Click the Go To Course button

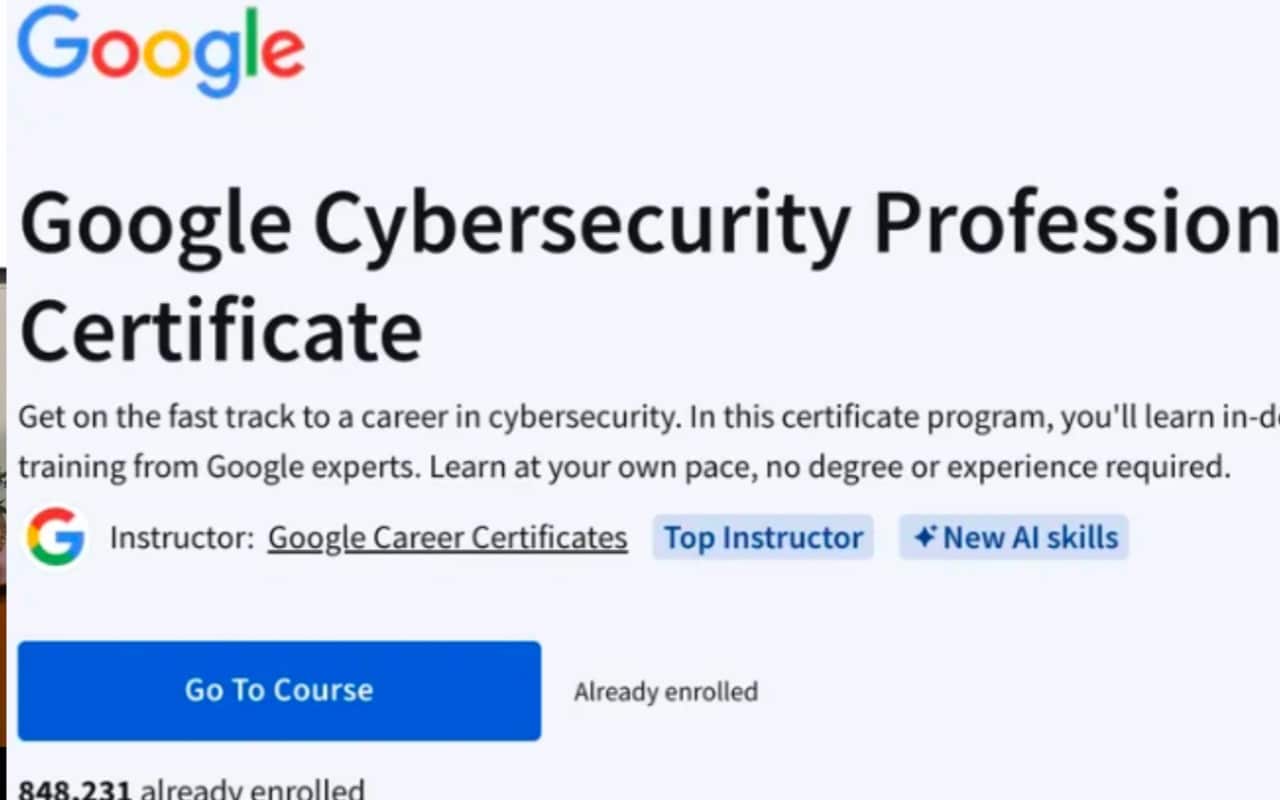point(278,690)
